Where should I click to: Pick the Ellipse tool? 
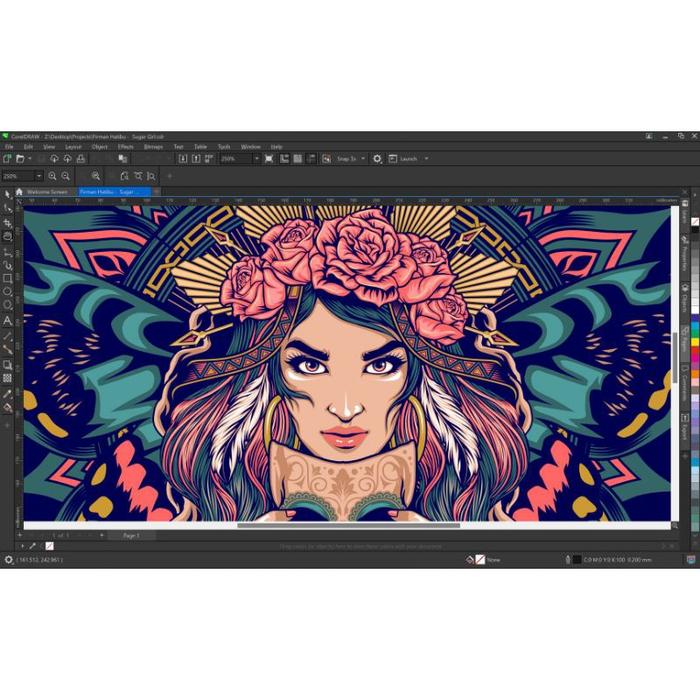pos(7,292)
